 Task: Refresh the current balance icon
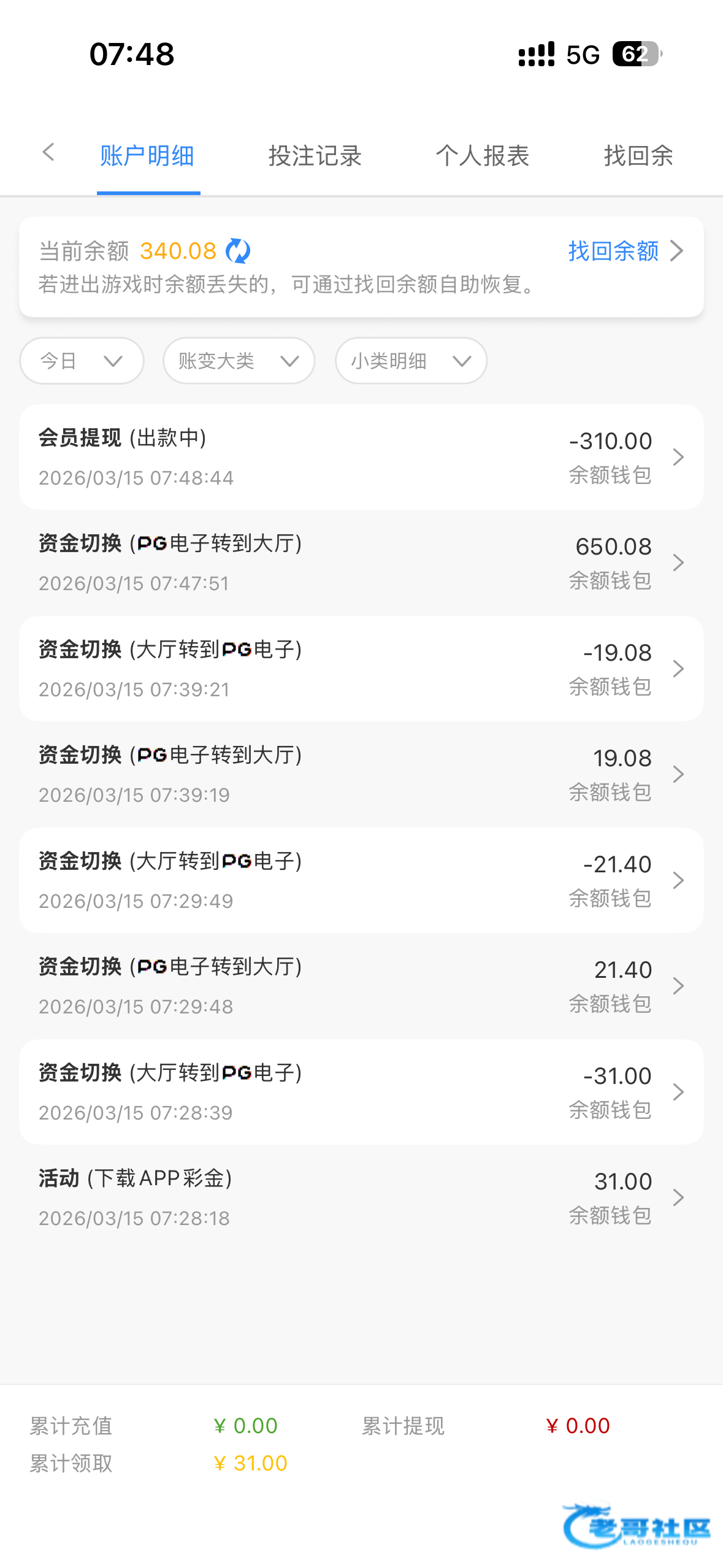(x=238, y=251)
